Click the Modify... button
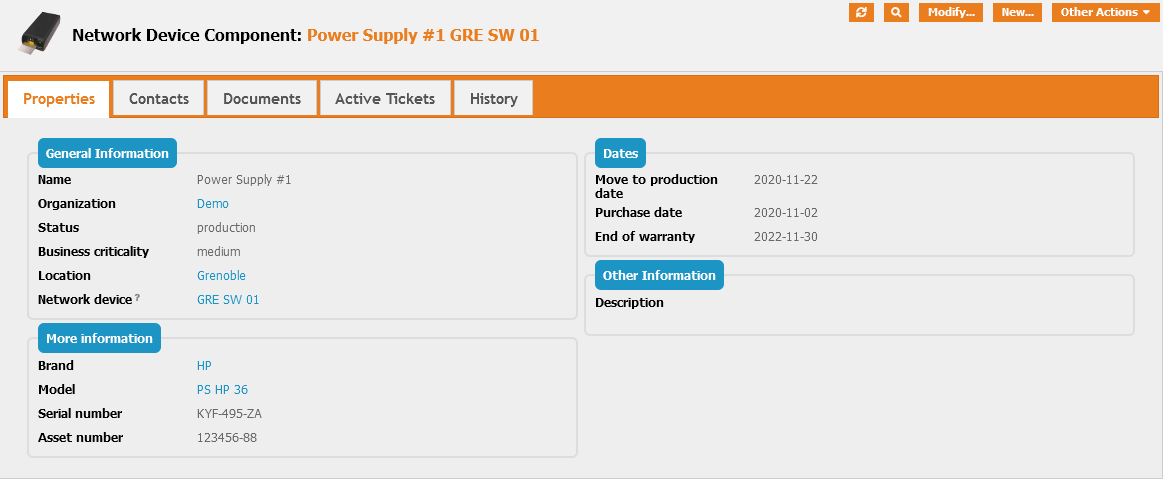Viewport: 1163px width, 482px height. (x=950, y=12)
